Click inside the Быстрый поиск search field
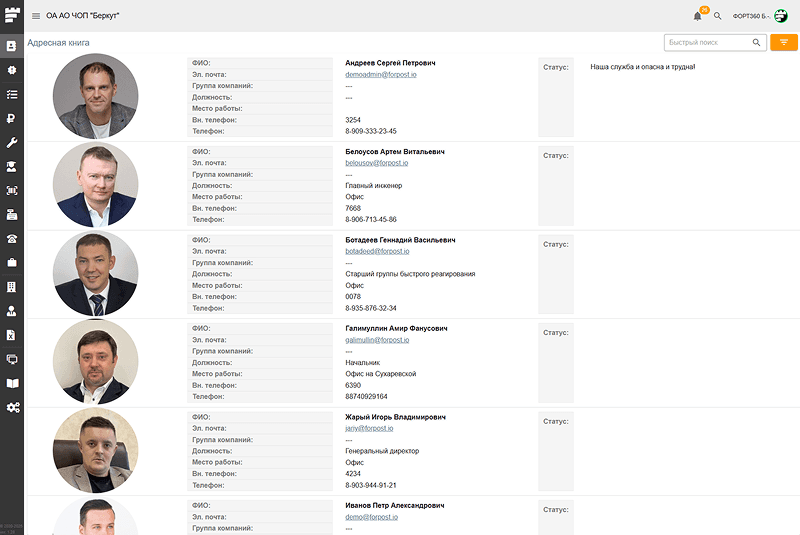 click(706, 42)
